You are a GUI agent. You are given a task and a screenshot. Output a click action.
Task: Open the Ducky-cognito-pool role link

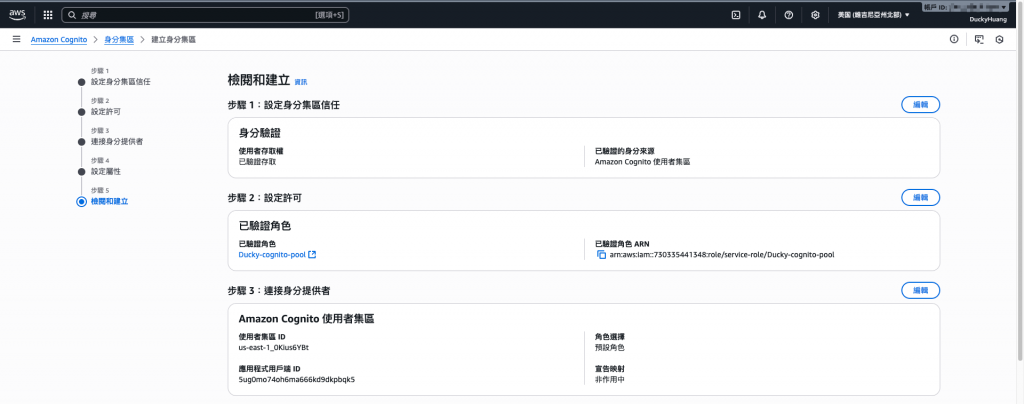(272, 255)
